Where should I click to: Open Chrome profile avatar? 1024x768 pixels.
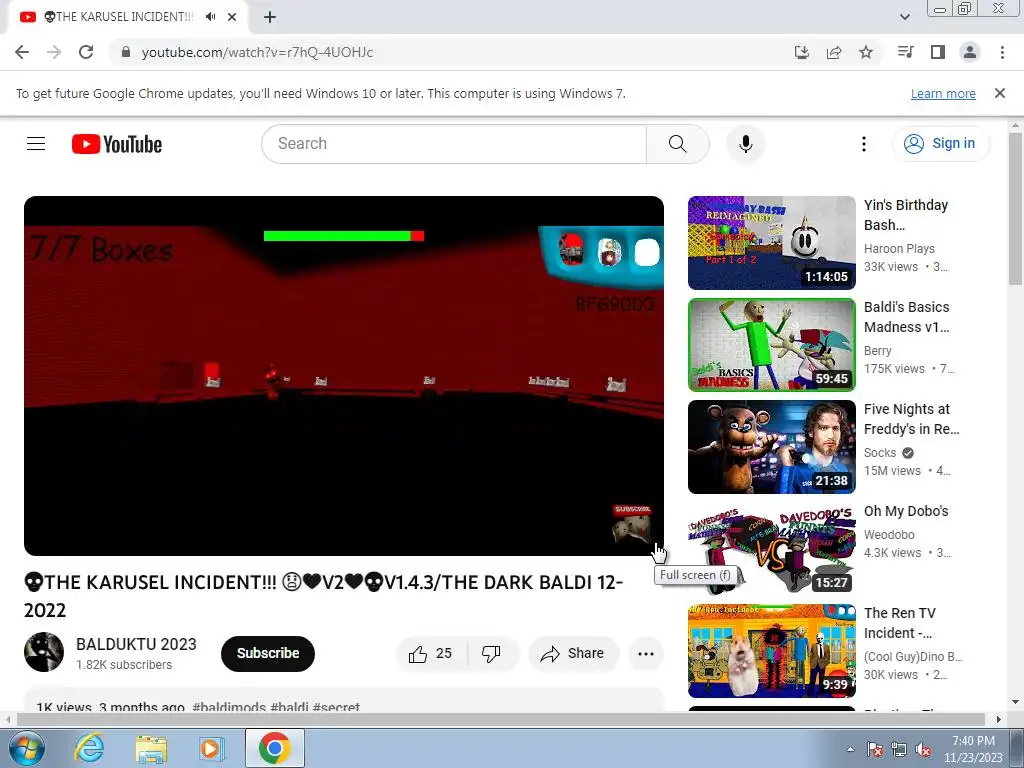[x=970, y=52]
